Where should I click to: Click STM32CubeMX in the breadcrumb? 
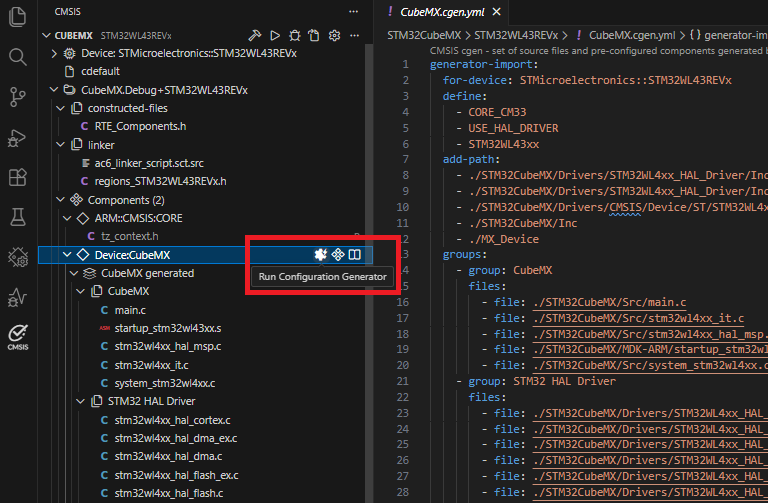(x=424, y=35)
